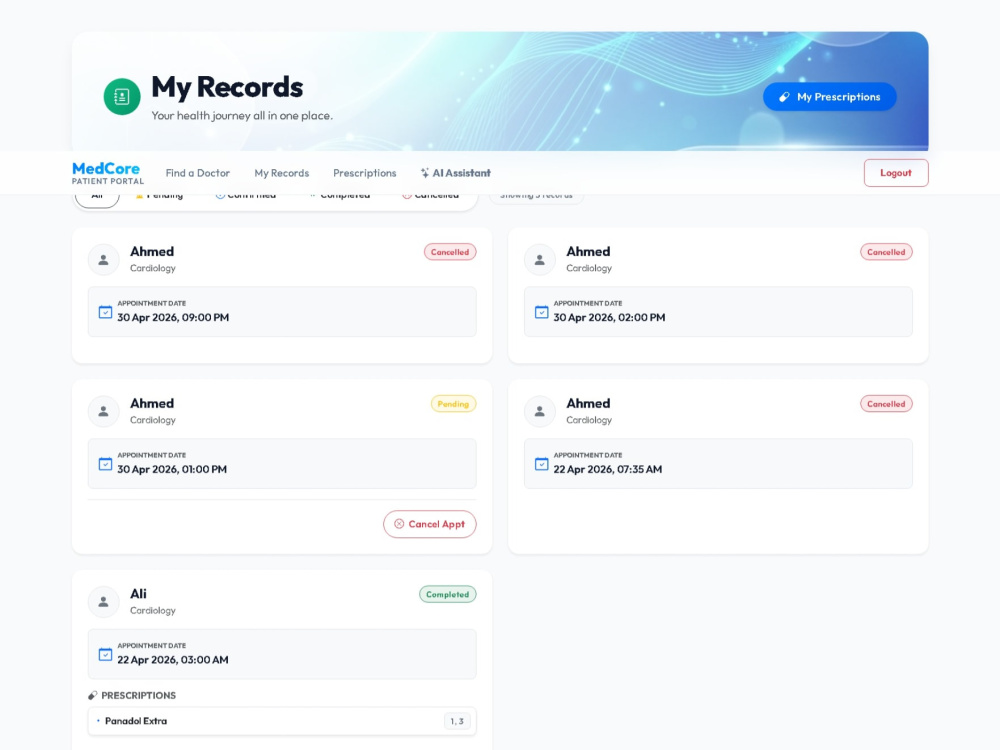The width and height of the screenshot is (1000, 750).
Task: Click avatar icon on the 02:00 PM Ahmed card
Action: coord(540,260)
